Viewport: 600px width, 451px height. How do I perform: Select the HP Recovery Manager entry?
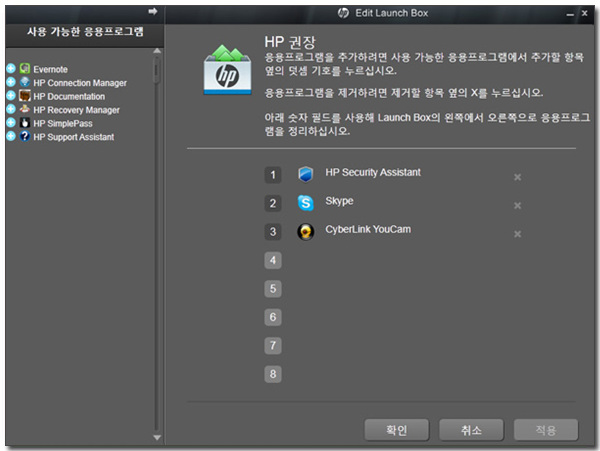(x=76, y=110)
